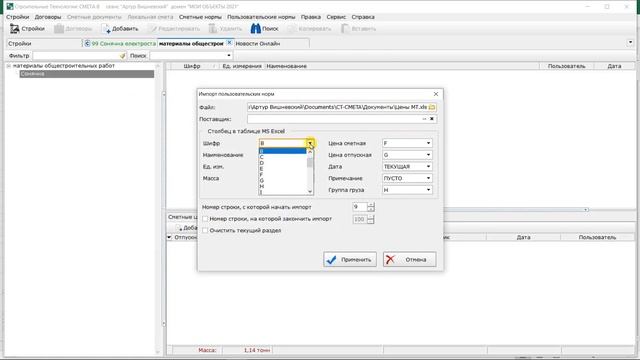Select option H in Шифр list

coord(283,186)
